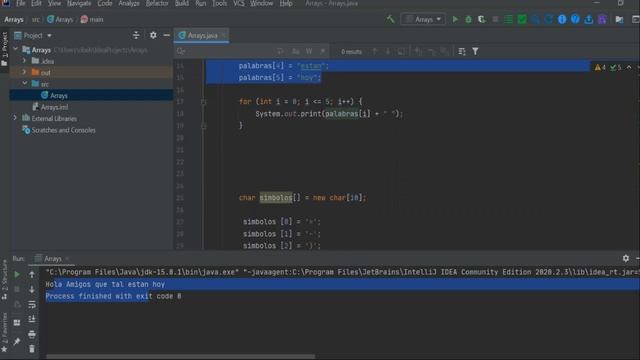Click the layout icon in Run panel
Screen dimensions: 640x360
point(17,322)
